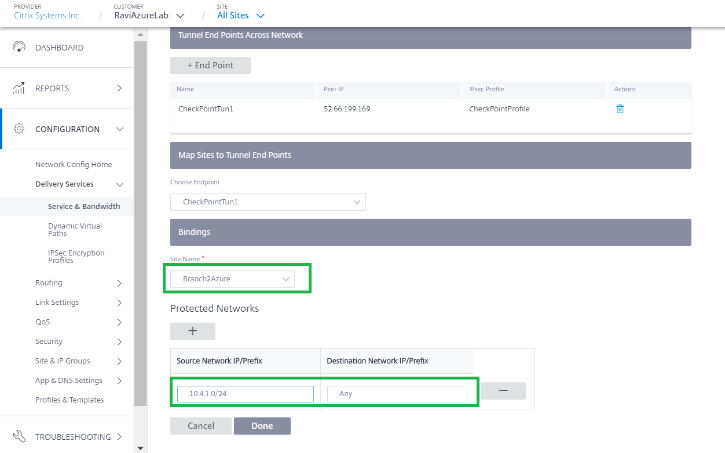Expand the Reports menu chevron
The width and height of the screenshot is (725, 453).
coord(119,88)
